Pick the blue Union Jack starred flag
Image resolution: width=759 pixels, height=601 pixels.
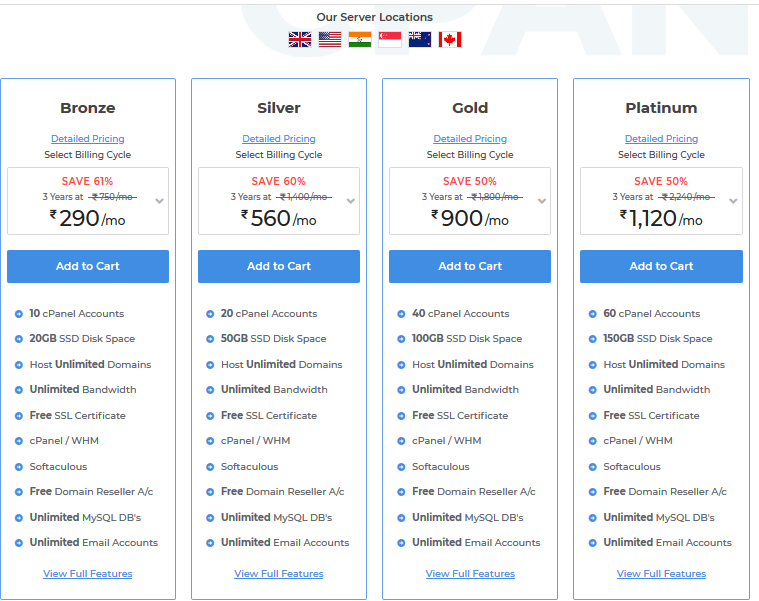tap(420, 40)
